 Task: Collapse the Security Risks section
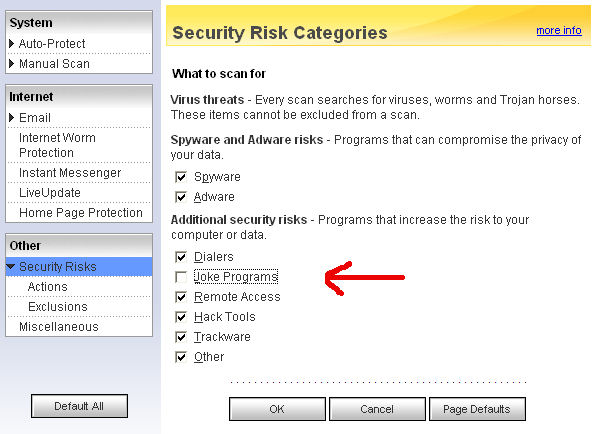click(x=12, y=267)
